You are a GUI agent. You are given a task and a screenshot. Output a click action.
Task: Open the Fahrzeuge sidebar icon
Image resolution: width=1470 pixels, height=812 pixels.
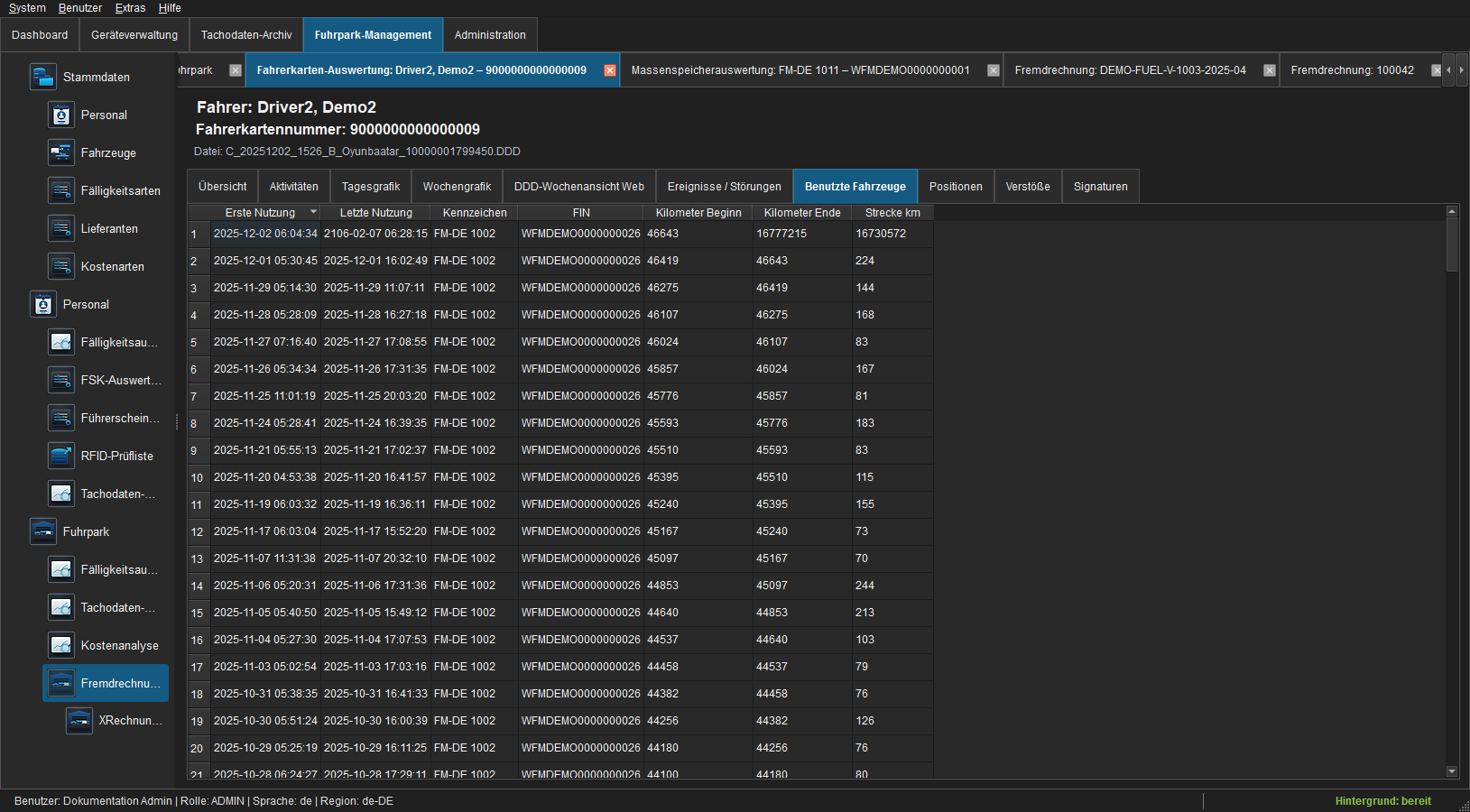click(x=60, y=152)
